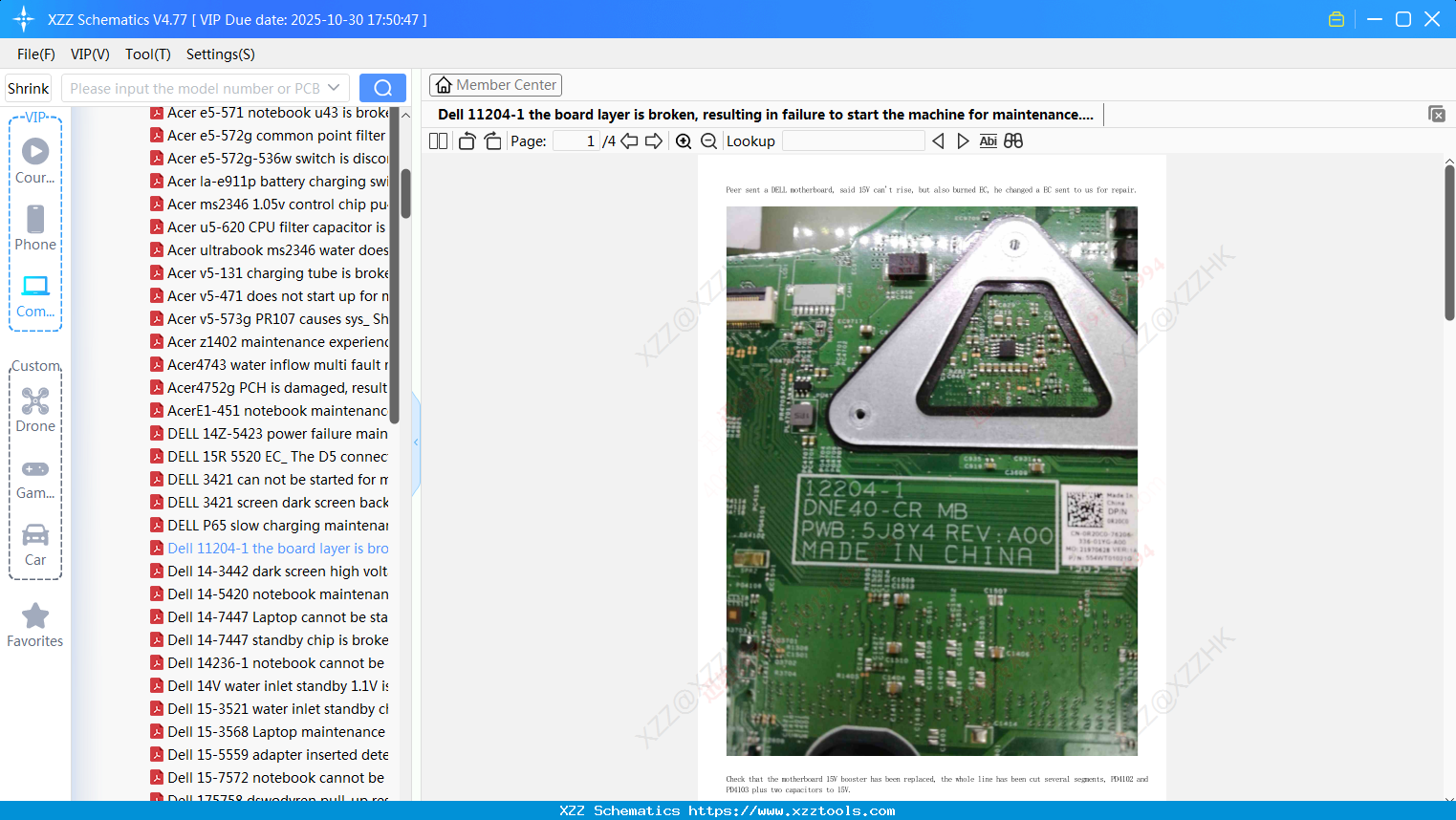Image resolution: width=1456 pixels, height=820 pixels.
Task: Open the Drone category
Action: coord(35,410)
